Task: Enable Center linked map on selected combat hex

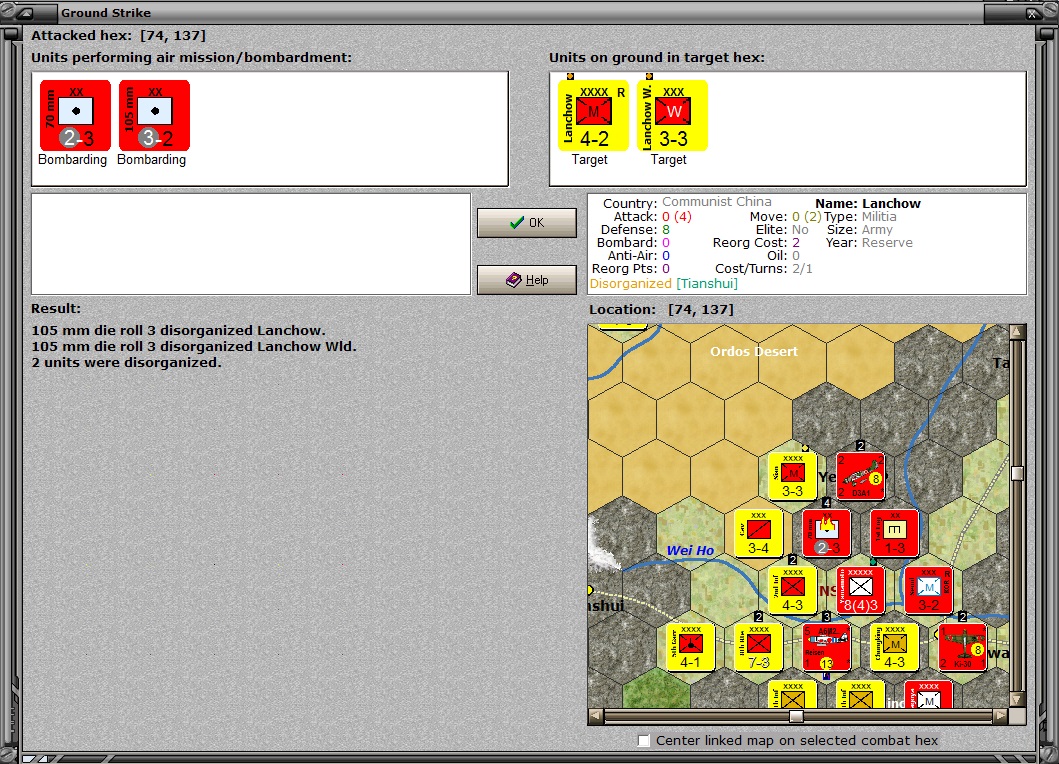Action: point(644,740)
